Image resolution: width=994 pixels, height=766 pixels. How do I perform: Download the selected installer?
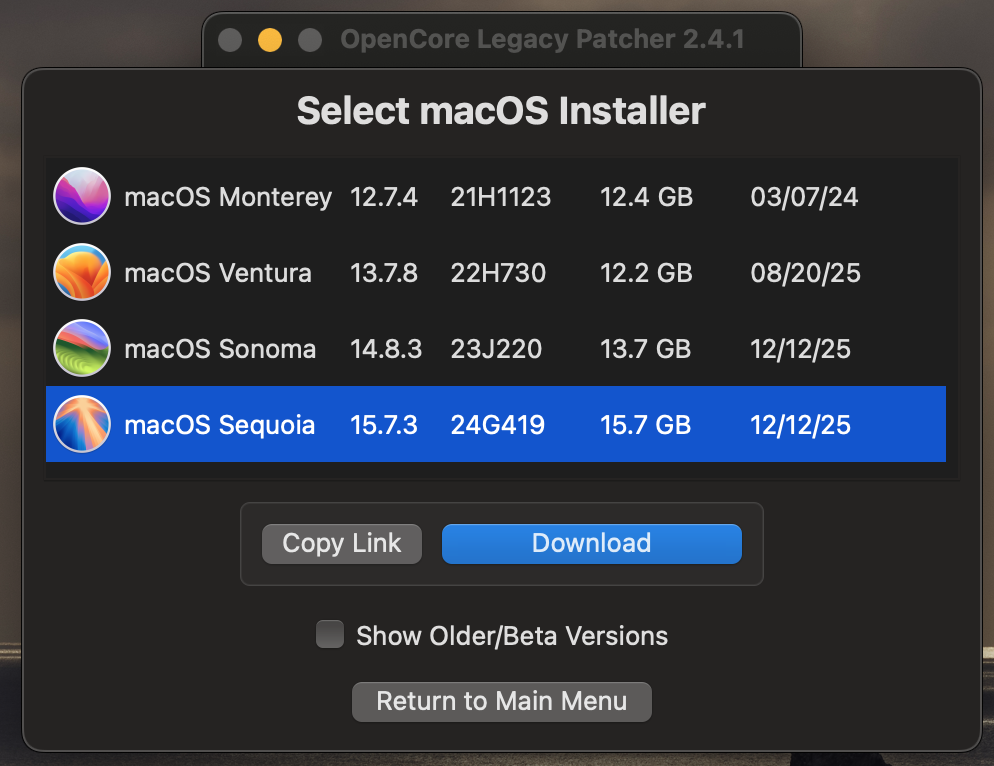pyautogui.click(x=591, y=543)
